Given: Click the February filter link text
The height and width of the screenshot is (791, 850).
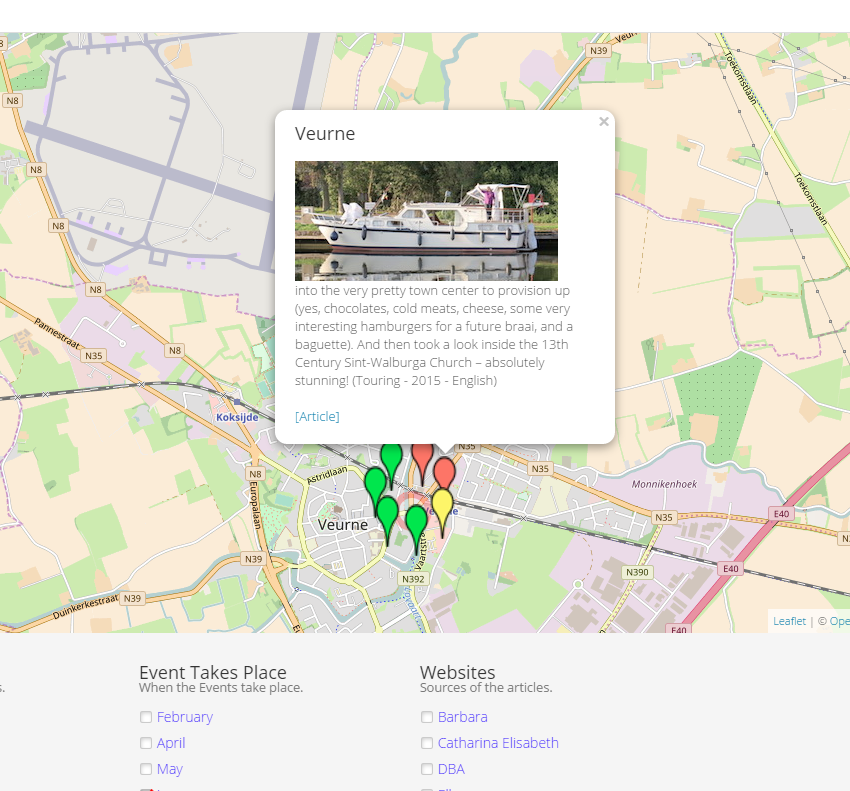Looking at the screenshot, I should click(185, 717).
